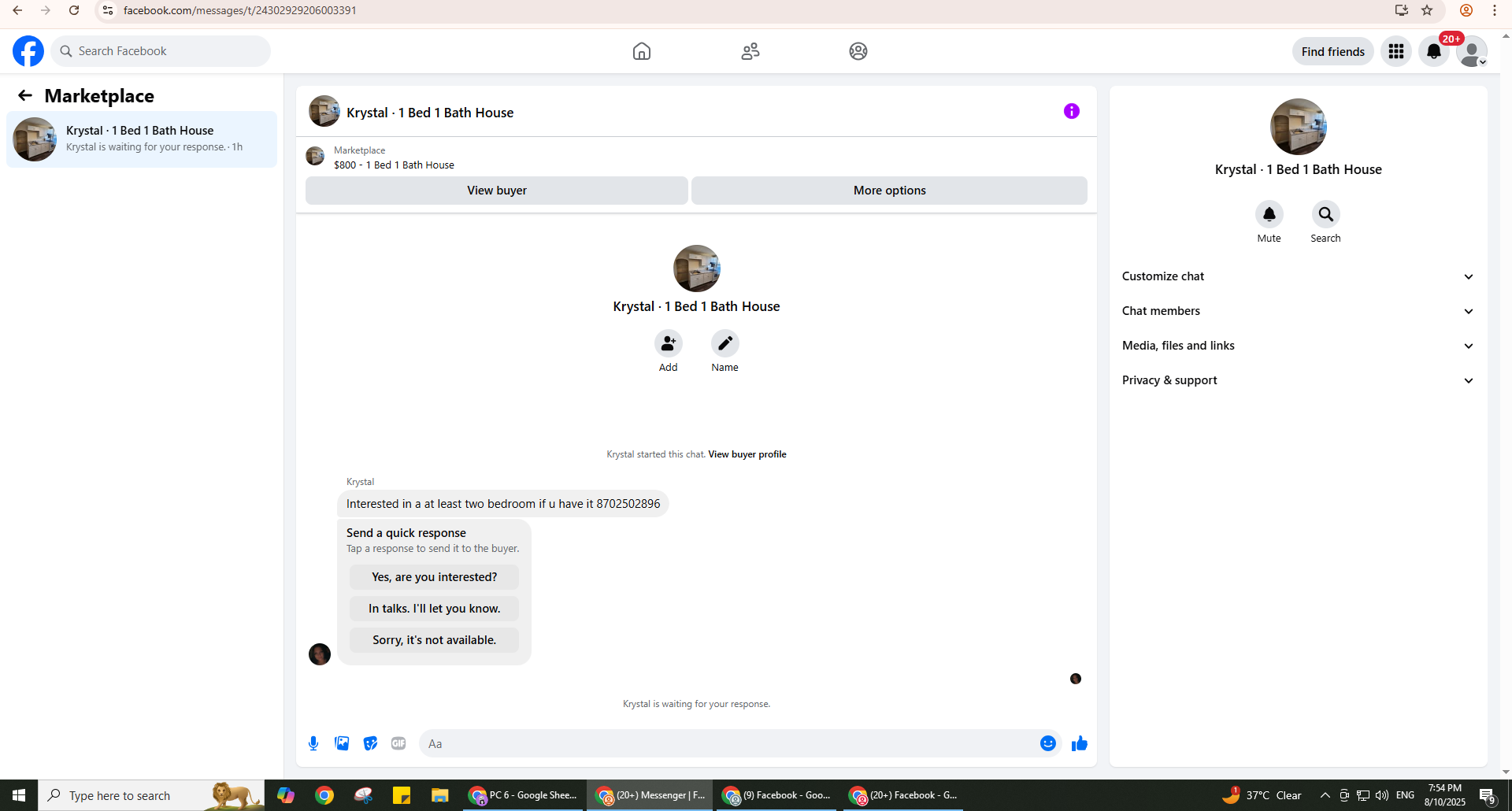Click the Facebook logo icon

pyautogui.click(x=28, y=51)
